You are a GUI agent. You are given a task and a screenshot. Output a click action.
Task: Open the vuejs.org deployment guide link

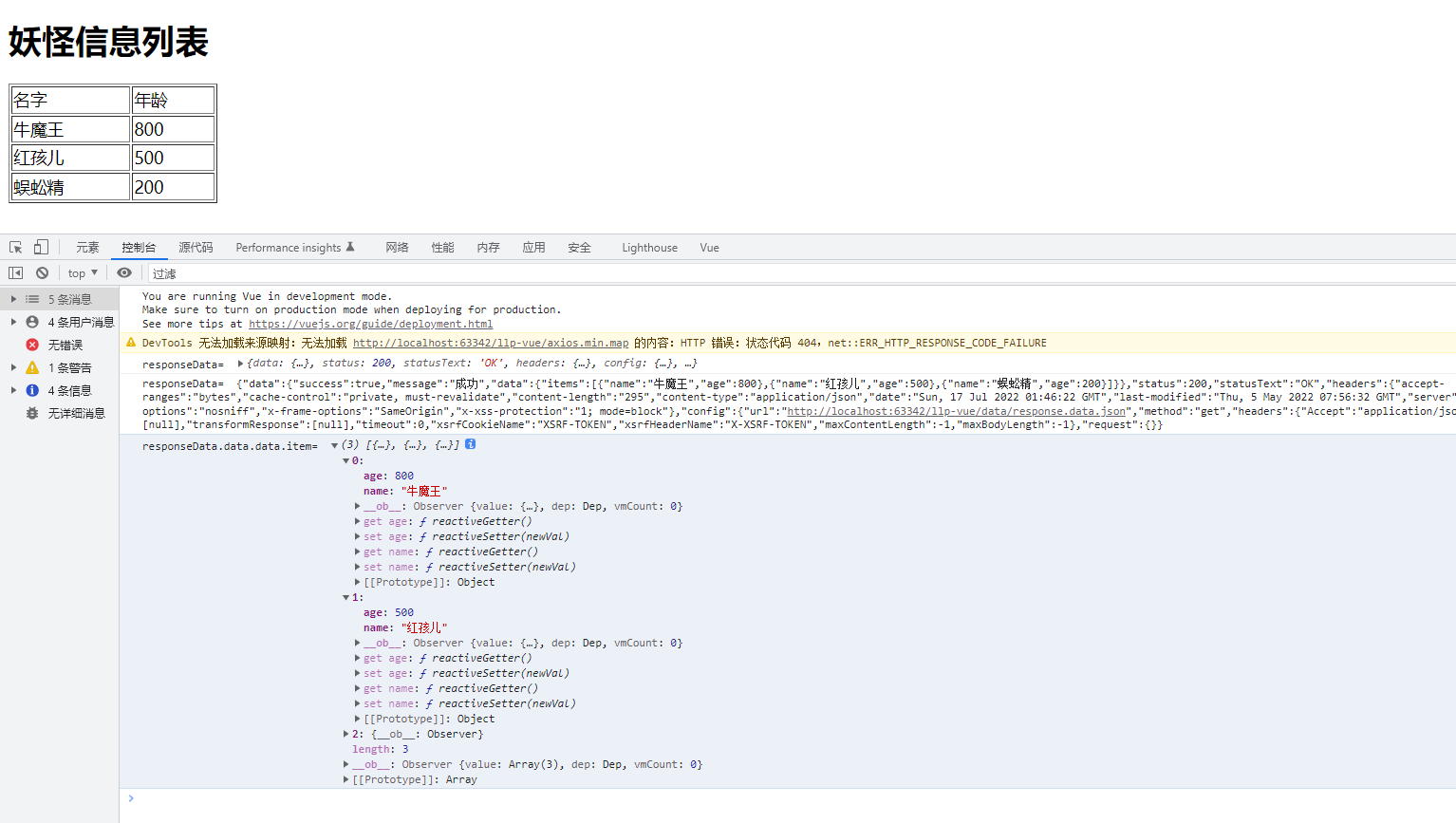coord(370,323)
